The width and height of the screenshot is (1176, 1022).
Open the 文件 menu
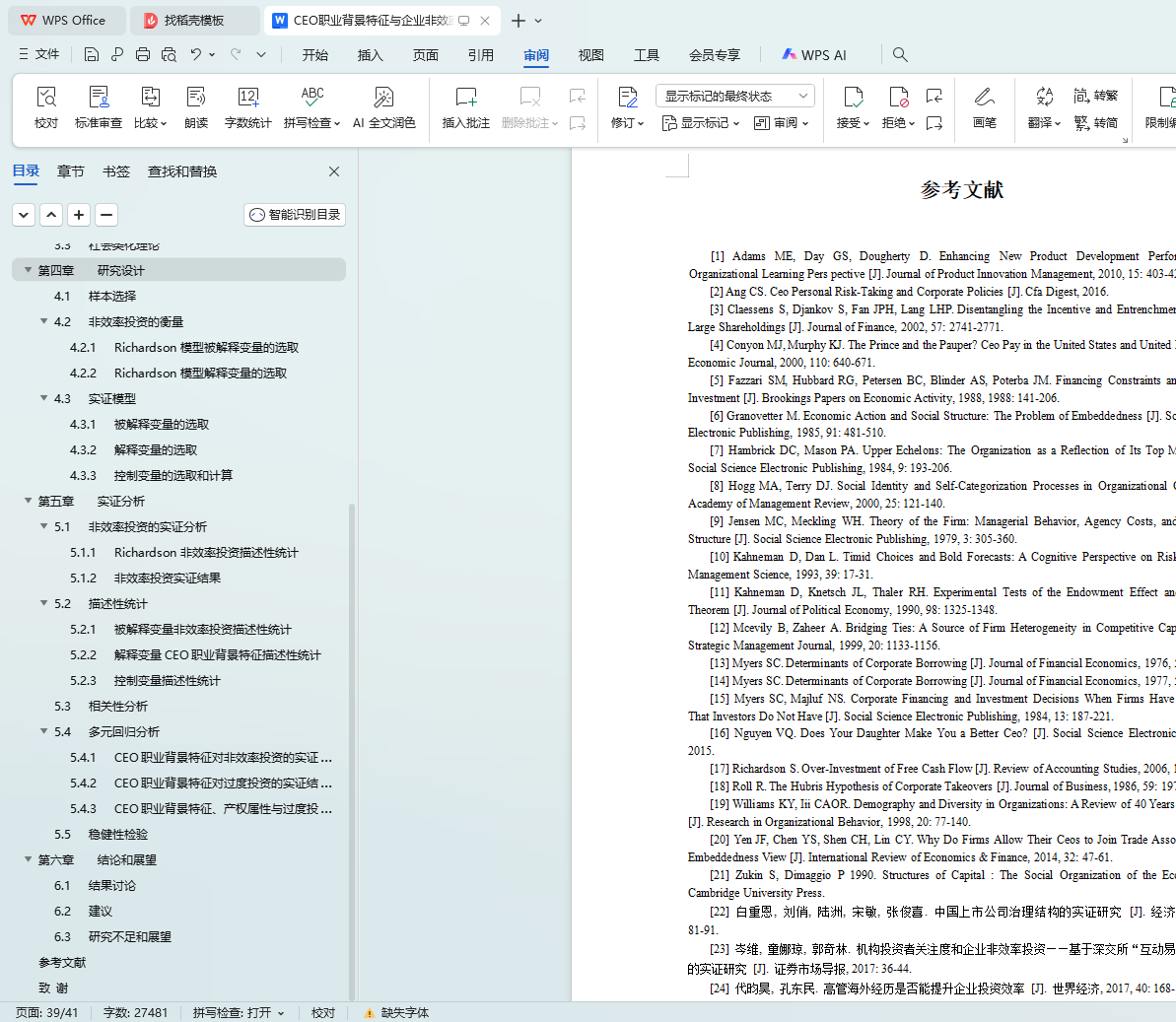(x=39, y=54)
